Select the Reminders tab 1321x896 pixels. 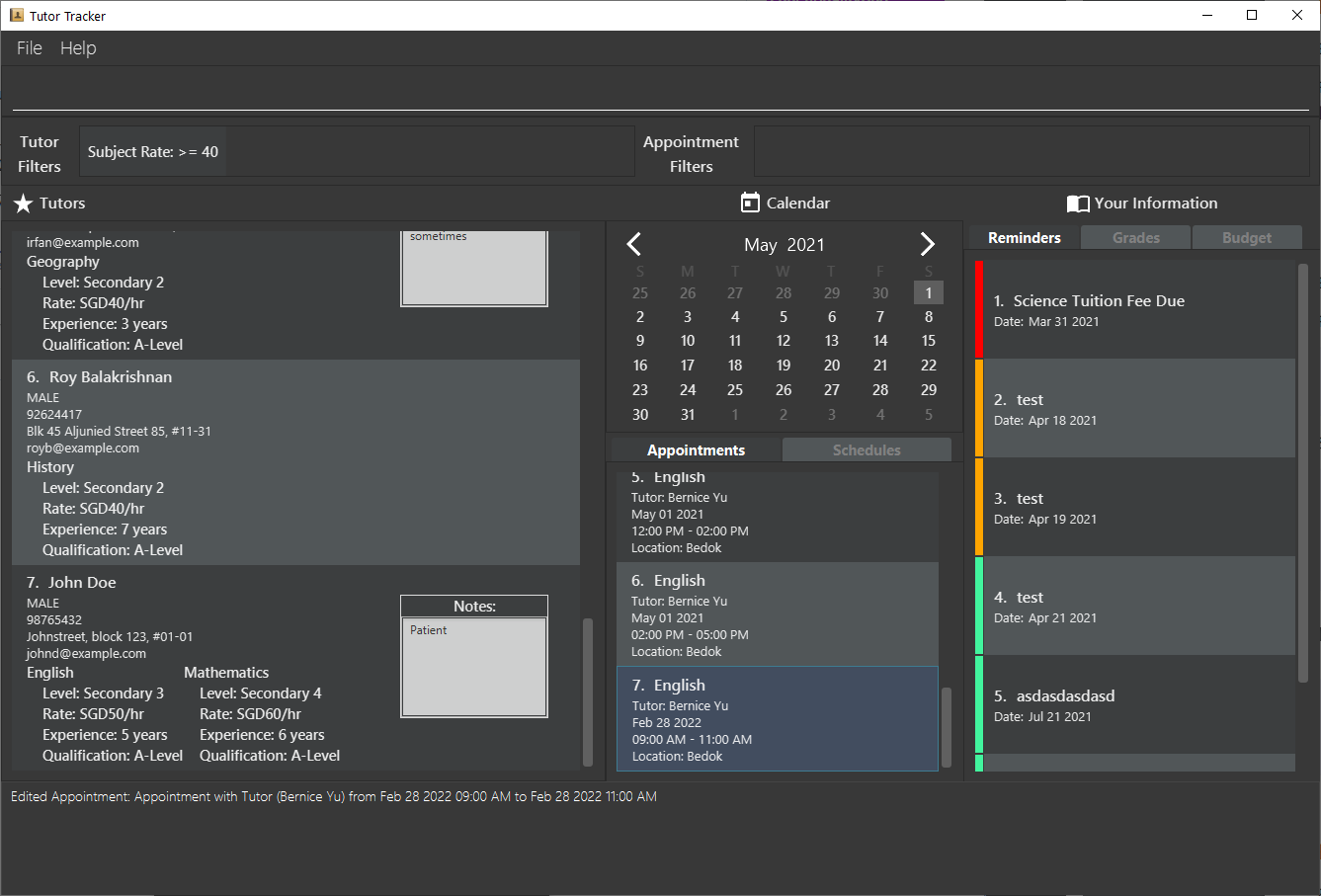click(1025, 237)
